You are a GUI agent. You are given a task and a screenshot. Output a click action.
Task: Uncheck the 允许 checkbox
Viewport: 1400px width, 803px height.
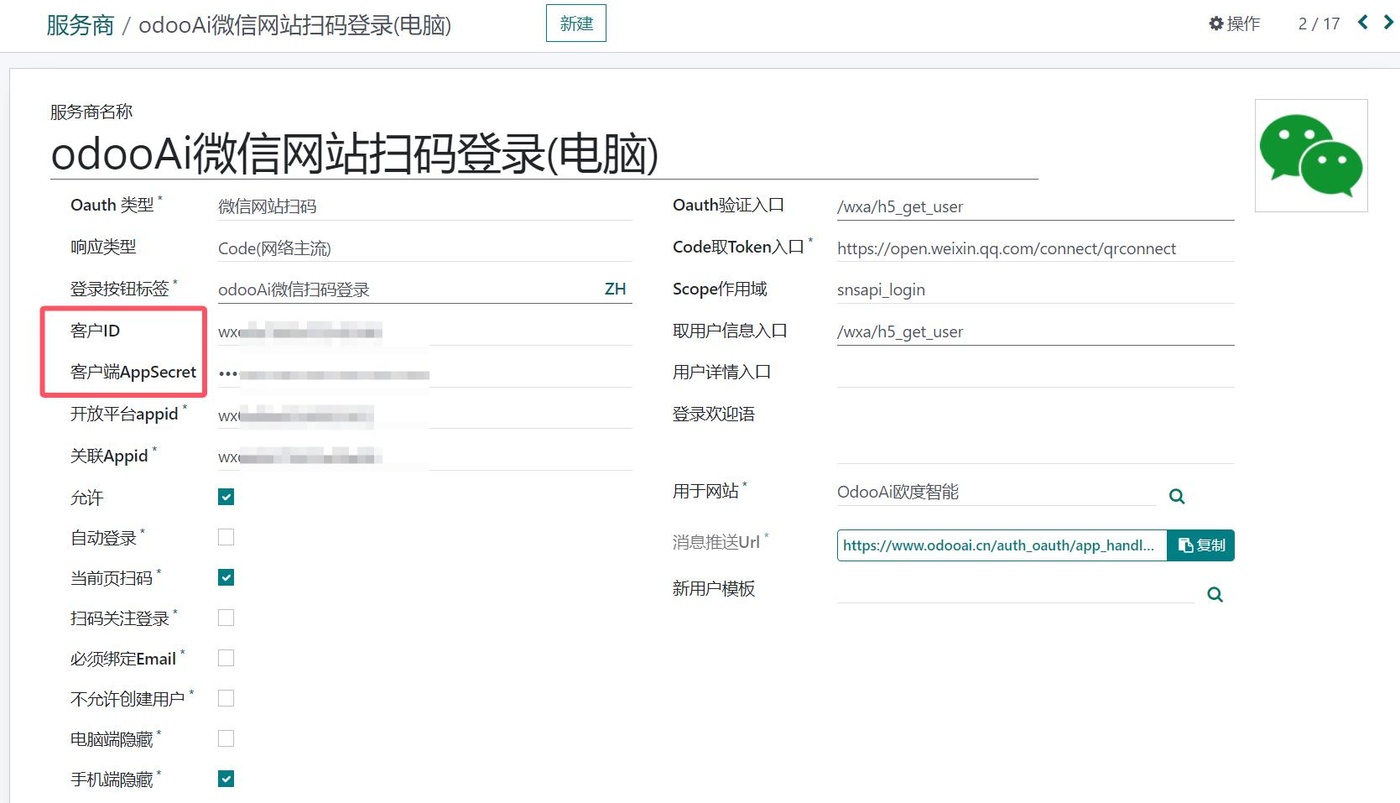(x=226, y=497)
